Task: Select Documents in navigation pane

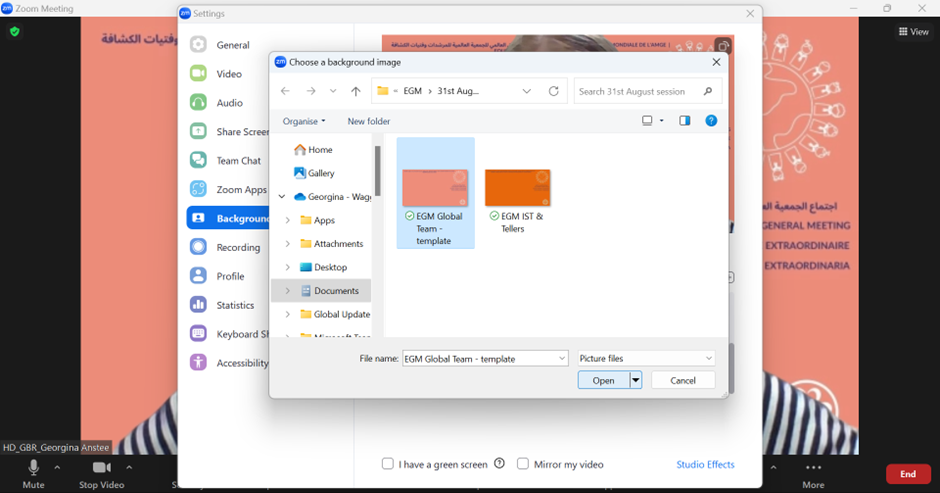Action: (330, 290)
